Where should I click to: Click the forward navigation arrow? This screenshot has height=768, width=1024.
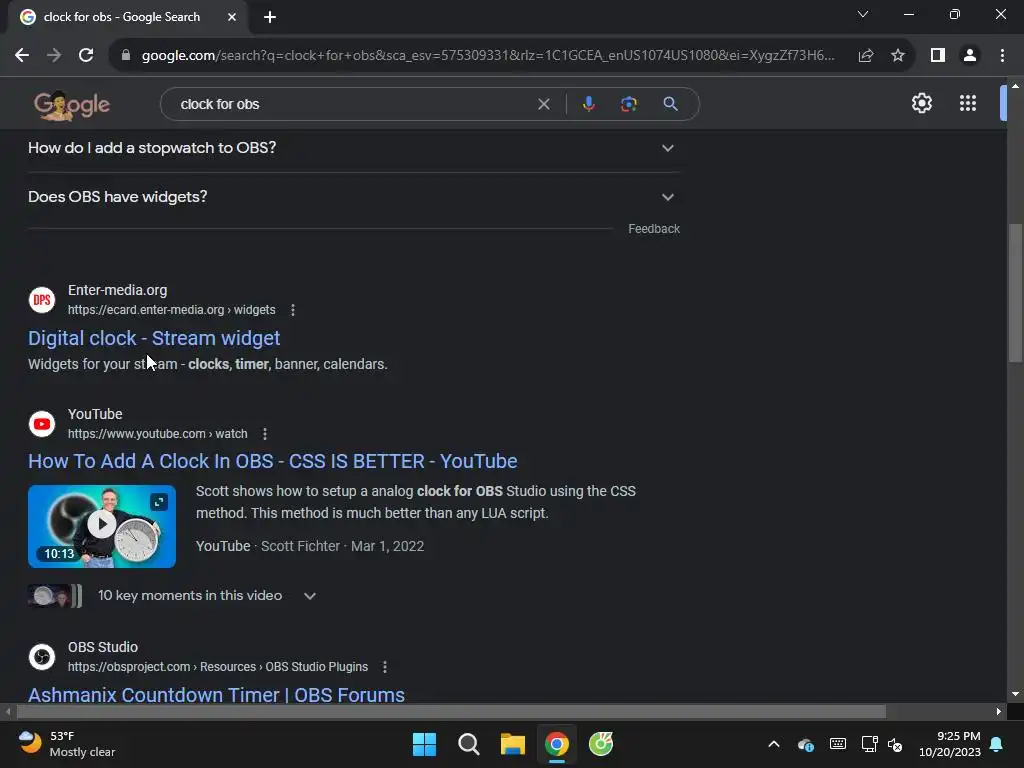pos(54,56)
